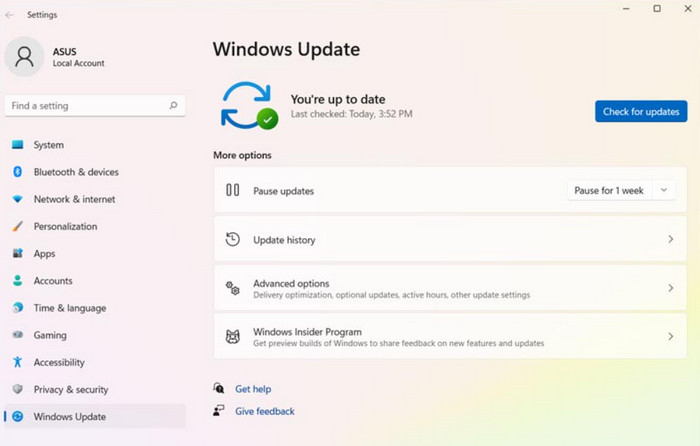Viewport: 700px width, 446px height.
Task: Click Check for updates button
Action: 641,111
